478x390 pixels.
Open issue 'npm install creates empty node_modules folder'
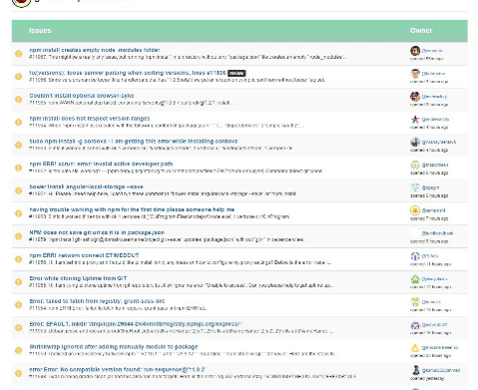pyautogui.click(x=95, y=50)
